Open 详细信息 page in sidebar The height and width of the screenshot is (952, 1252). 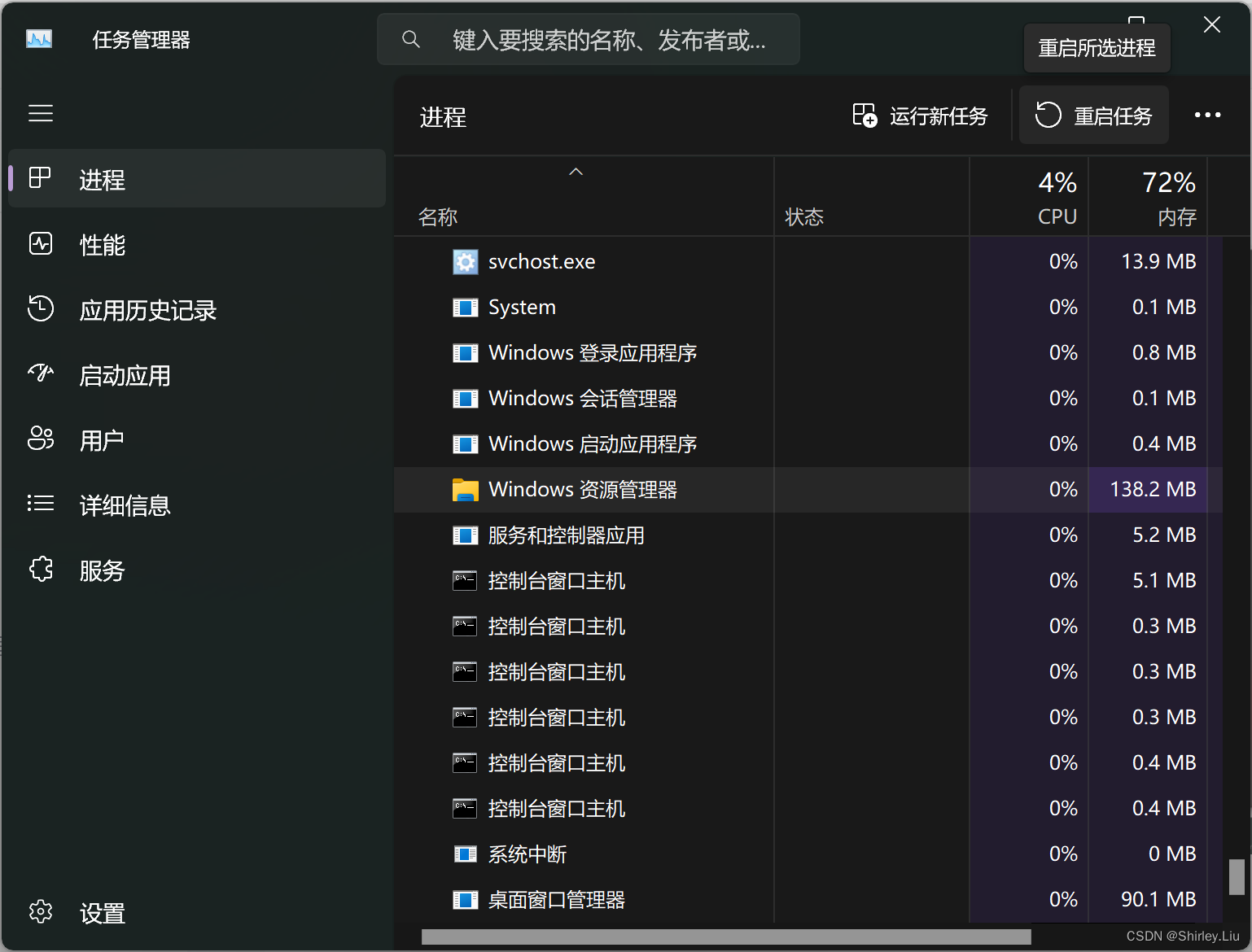pyautogui.click(x=197, y=505)
